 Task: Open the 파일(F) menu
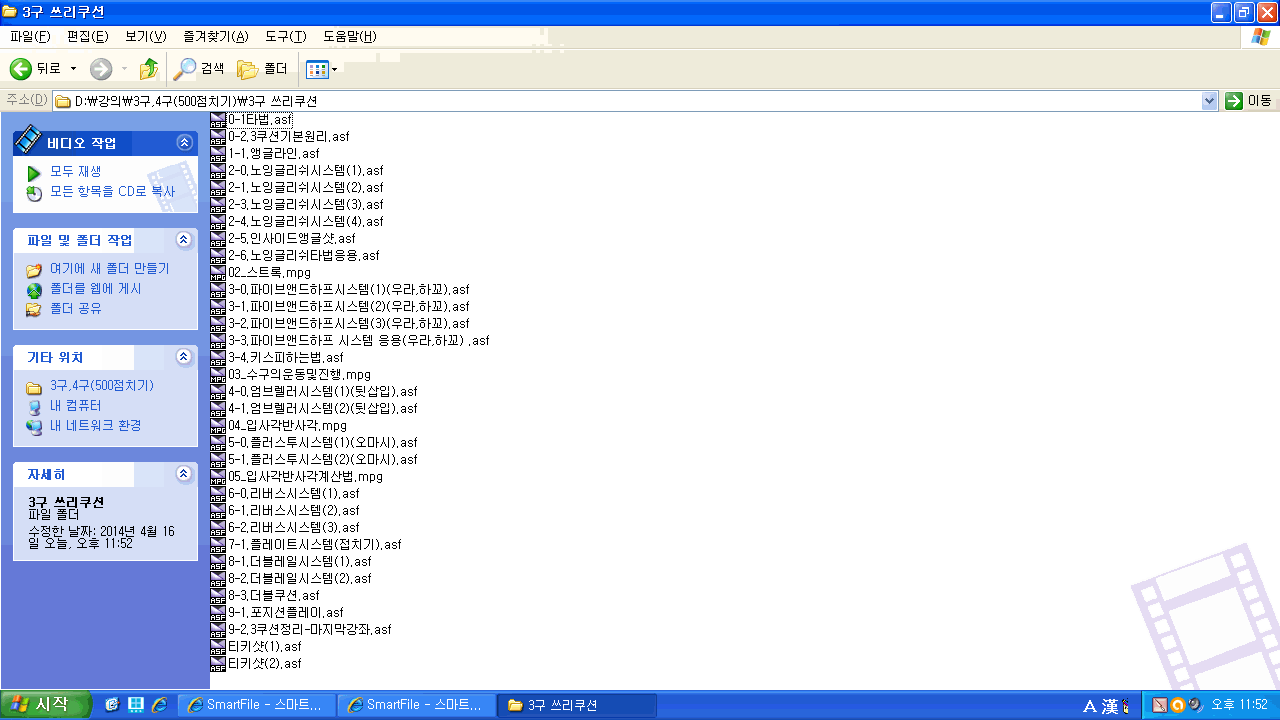click(x=30, y=37)
